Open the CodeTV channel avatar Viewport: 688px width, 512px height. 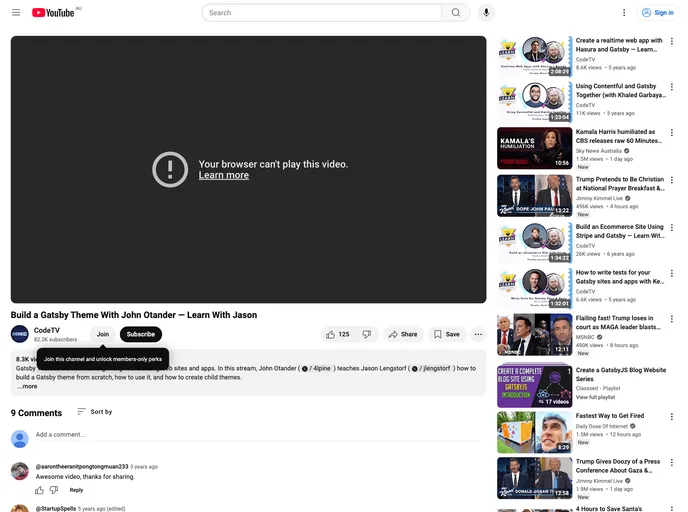point(19,334)
